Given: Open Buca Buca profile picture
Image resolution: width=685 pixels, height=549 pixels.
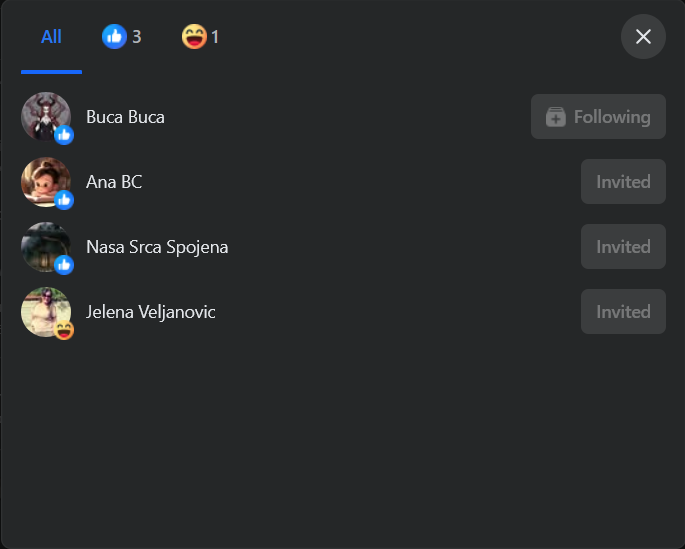Looking at the screenshot, I should click(x=46, y=117).
